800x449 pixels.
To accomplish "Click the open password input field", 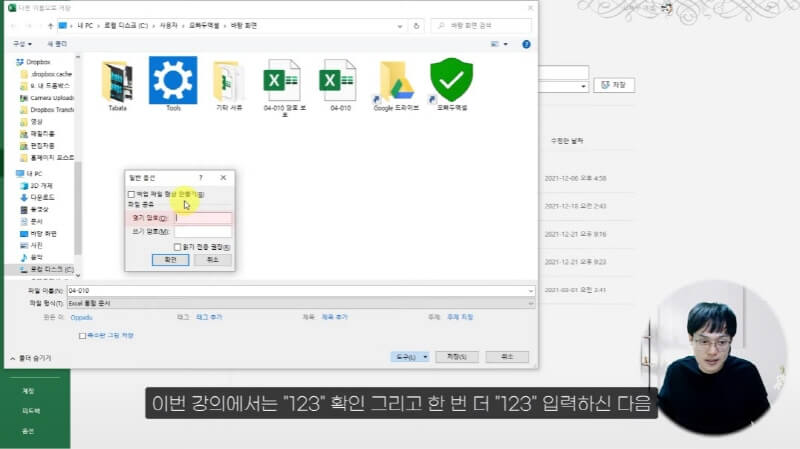I will [x=203, y=218].
